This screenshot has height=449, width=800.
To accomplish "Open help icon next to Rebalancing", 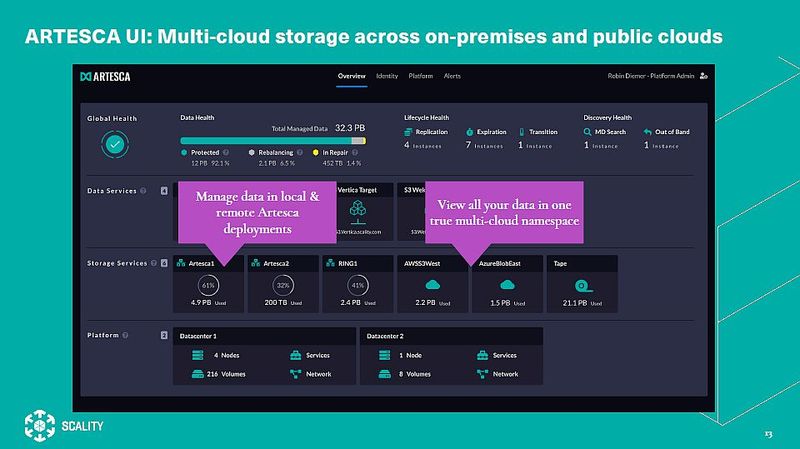I will [x=299, y=152].
